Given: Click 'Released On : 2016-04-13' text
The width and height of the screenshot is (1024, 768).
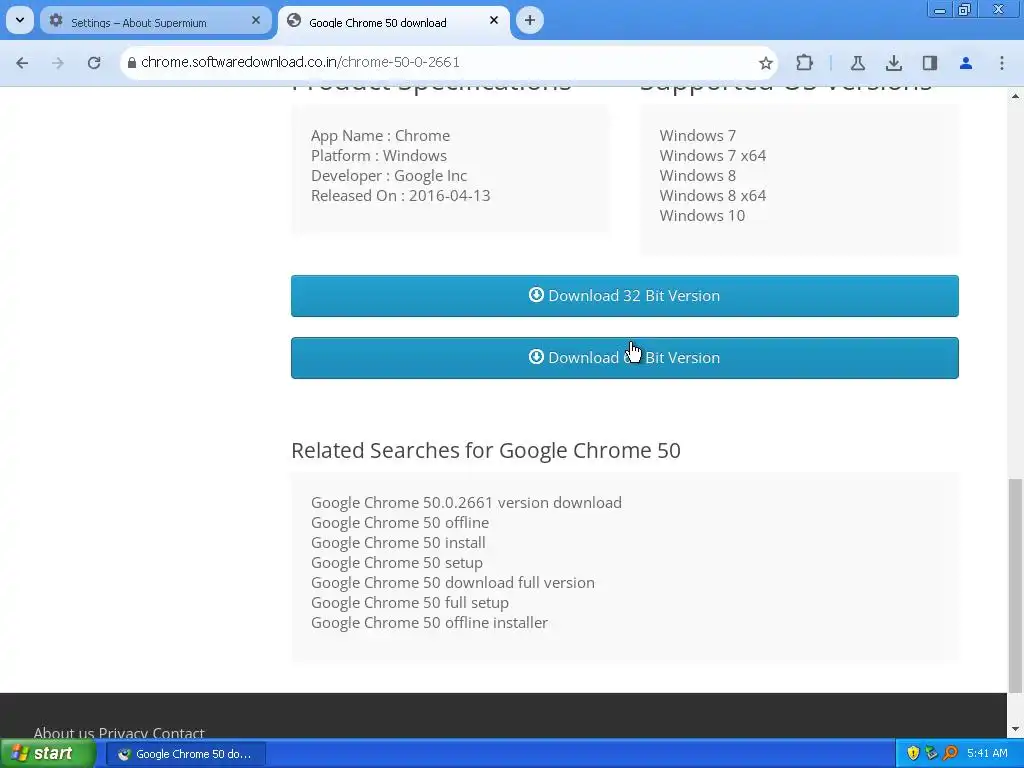Looking at the screenshot, I should (400, 196).
